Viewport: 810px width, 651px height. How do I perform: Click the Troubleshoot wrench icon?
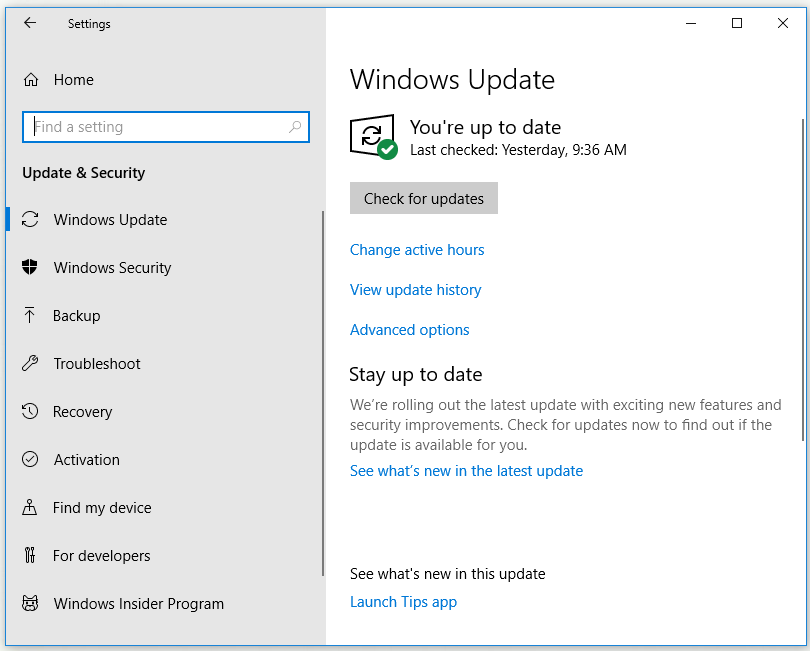click(x=30, y=363)
